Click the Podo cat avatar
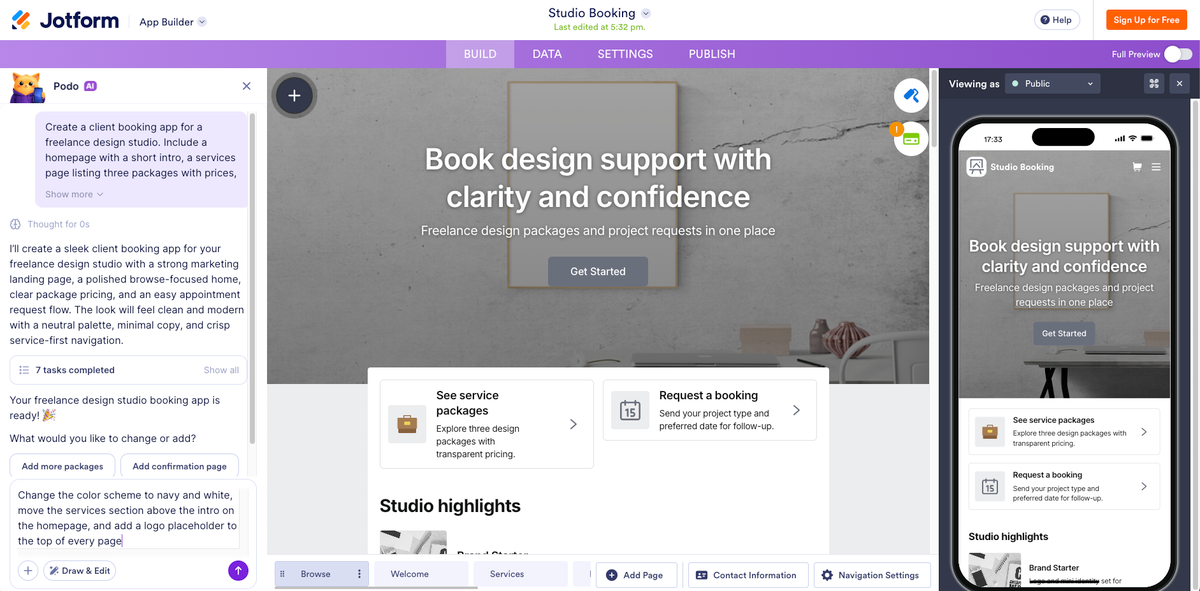Image resolution: width=1200 pixels, height=591 pixels. click(27, 88)
